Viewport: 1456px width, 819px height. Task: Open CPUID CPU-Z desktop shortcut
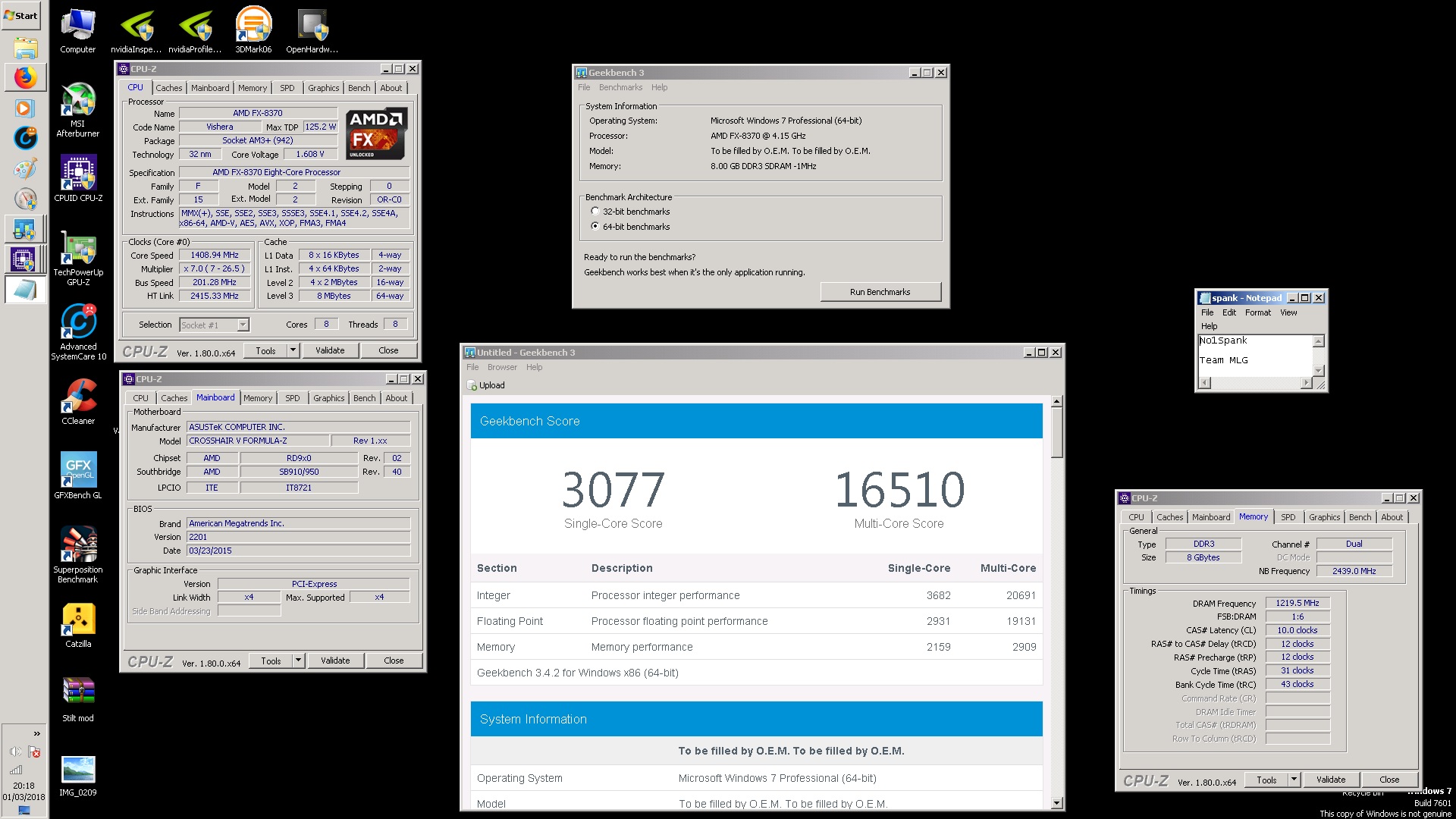point(78,179)
